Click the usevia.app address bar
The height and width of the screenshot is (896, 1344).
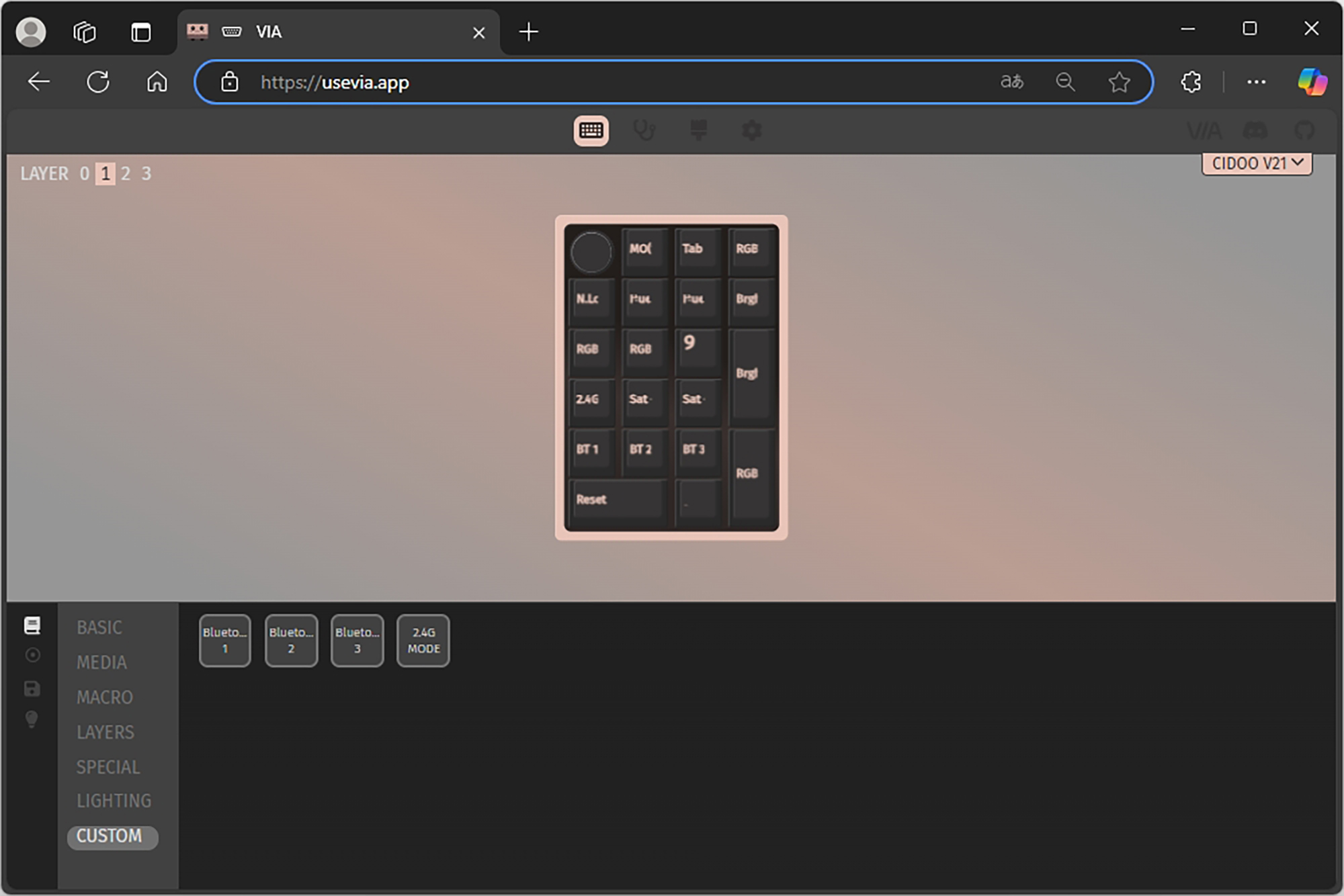point(605,82)
